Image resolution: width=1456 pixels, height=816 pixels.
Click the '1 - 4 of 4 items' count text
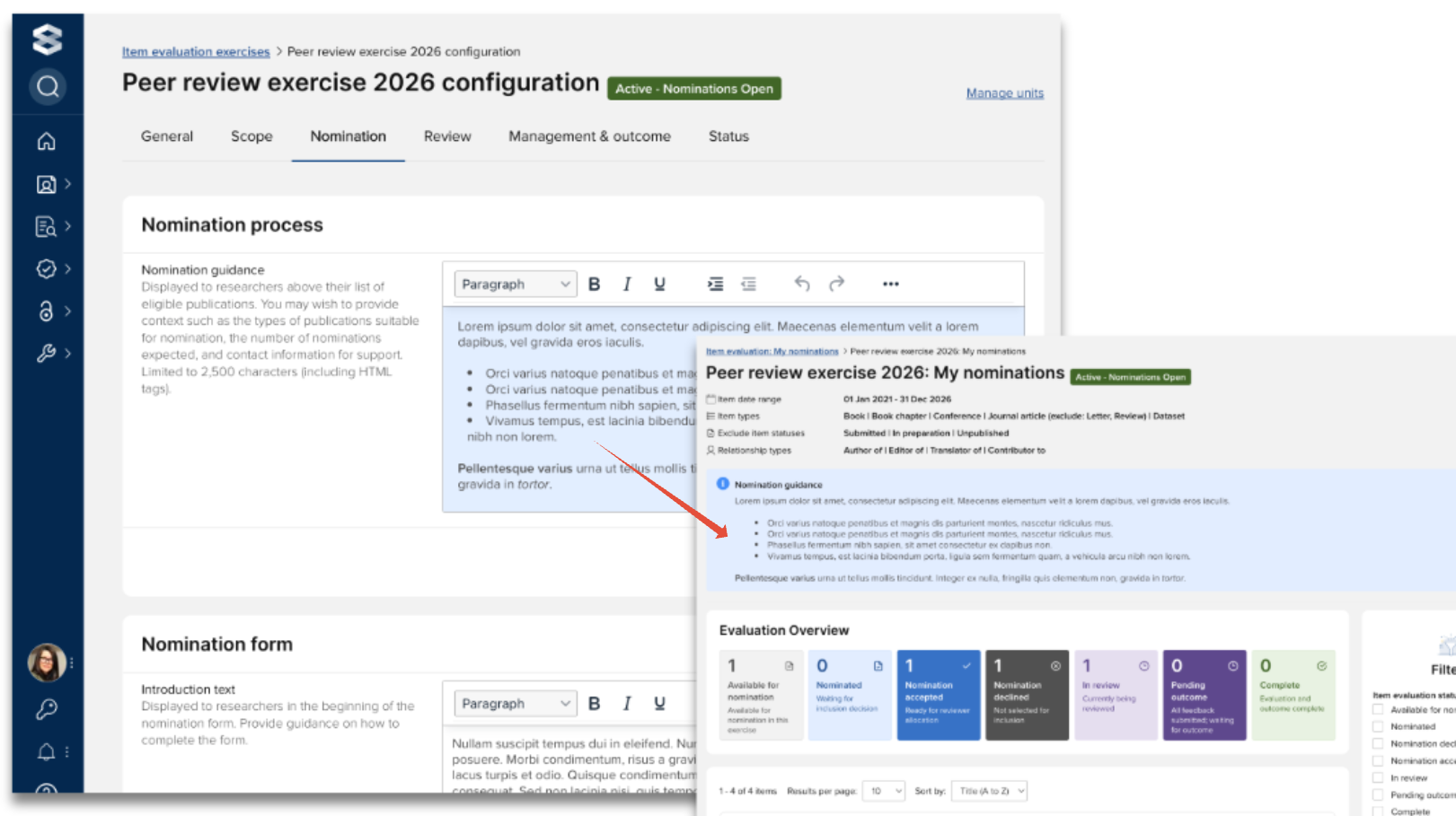point(747,792)
